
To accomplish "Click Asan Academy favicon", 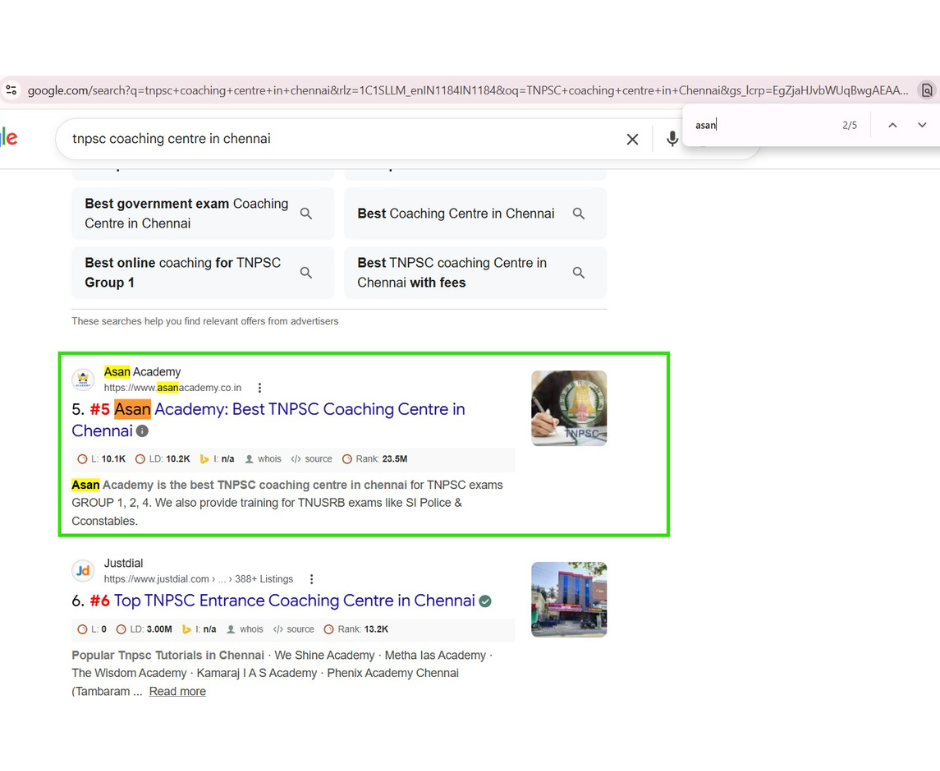I will (83, 380).
